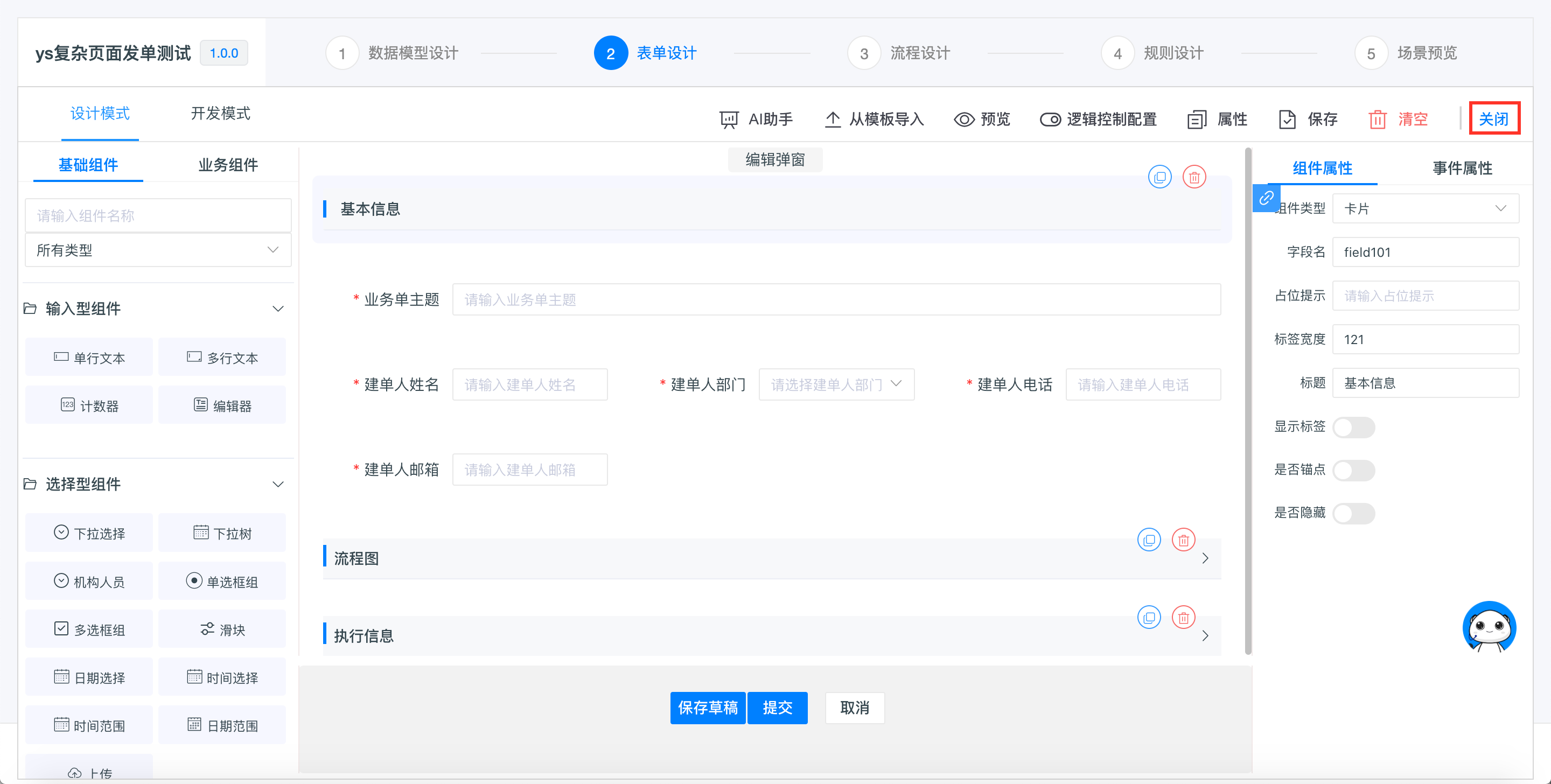The width and height of the screenshot is (1551, 784).
Task: Open 逻辑控制配置 settings
Action: coord(1098,119)
